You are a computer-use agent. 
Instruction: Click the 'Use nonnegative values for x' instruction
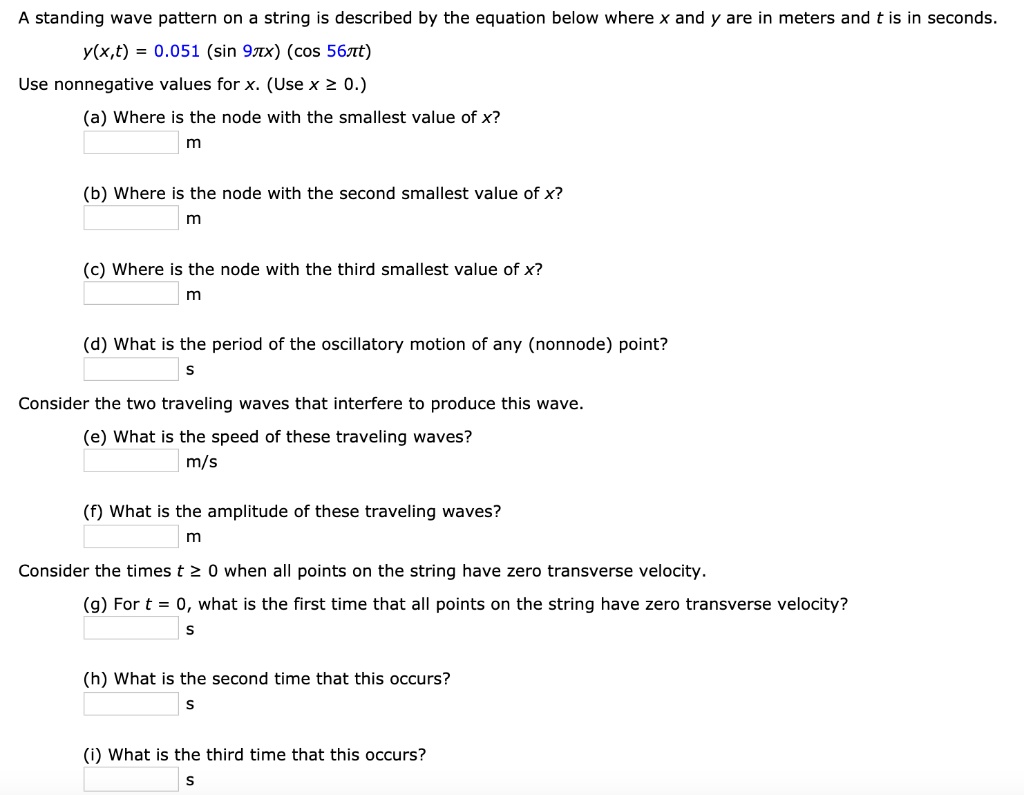coord(193,84)
